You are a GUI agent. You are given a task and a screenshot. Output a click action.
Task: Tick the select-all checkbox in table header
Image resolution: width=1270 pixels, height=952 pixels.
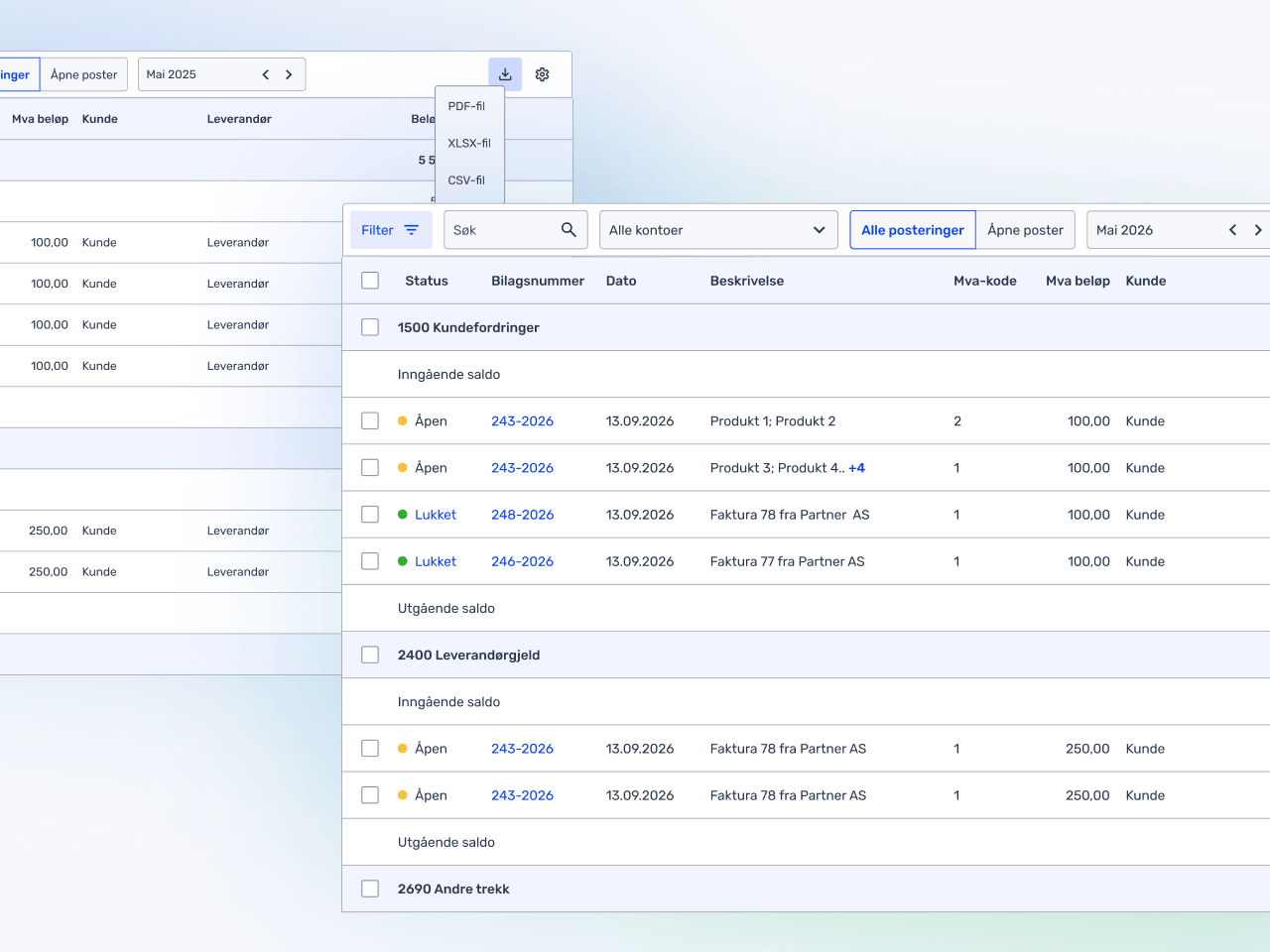pyautogui.click(x=370, y=281)
